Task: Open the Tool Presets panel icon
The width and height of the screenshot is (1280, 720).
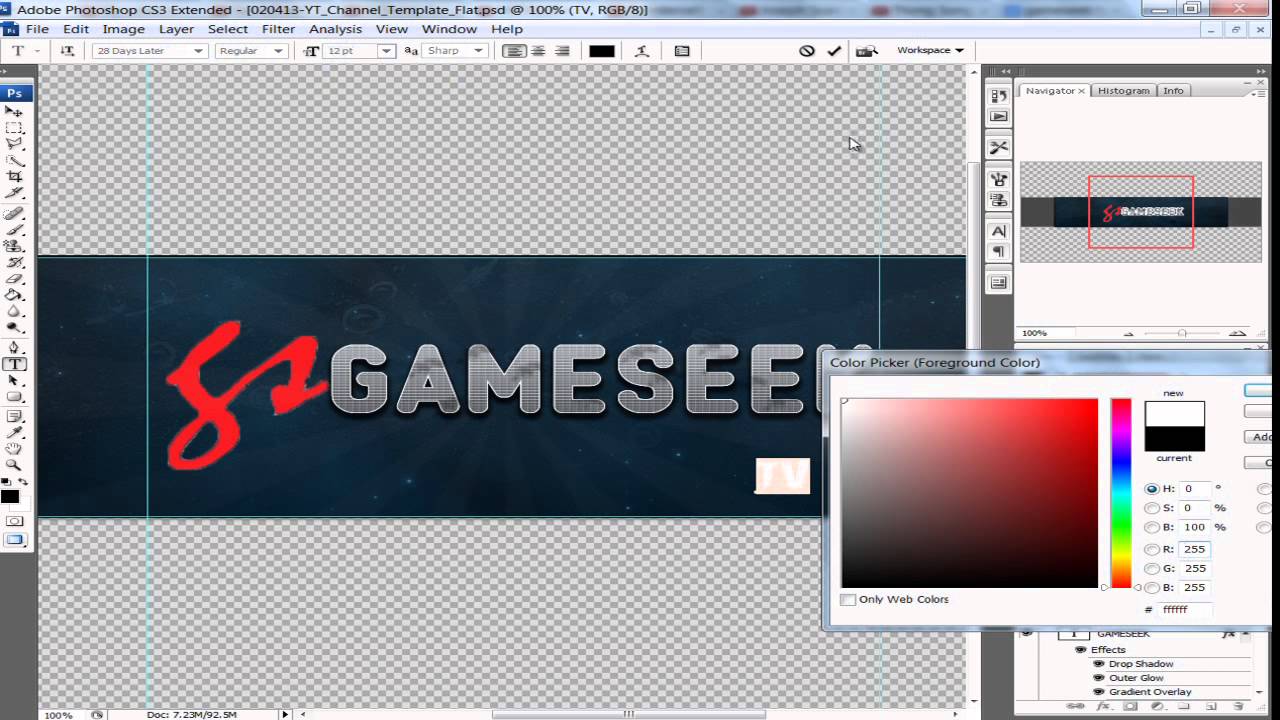Action: (x=999, y=147)
